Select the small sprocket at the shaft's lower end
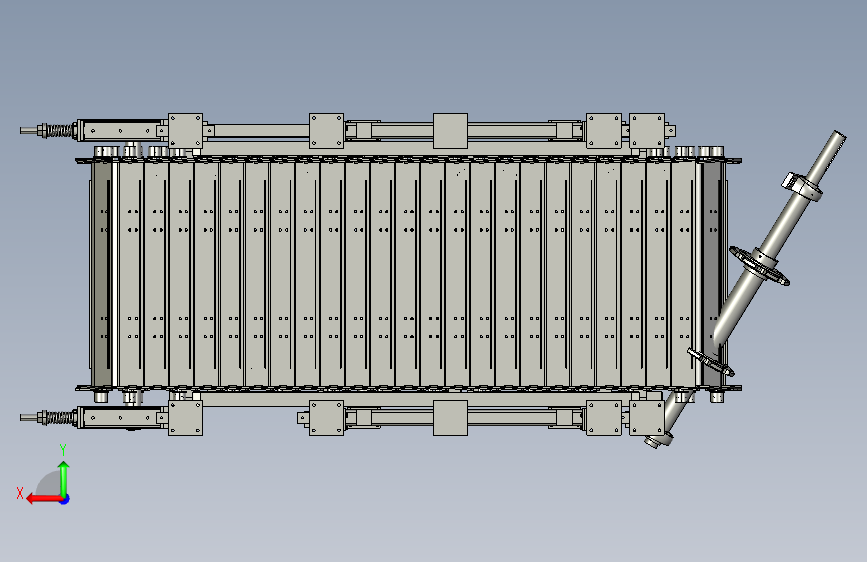The image size is (867, 562). (x=711, y=362)
